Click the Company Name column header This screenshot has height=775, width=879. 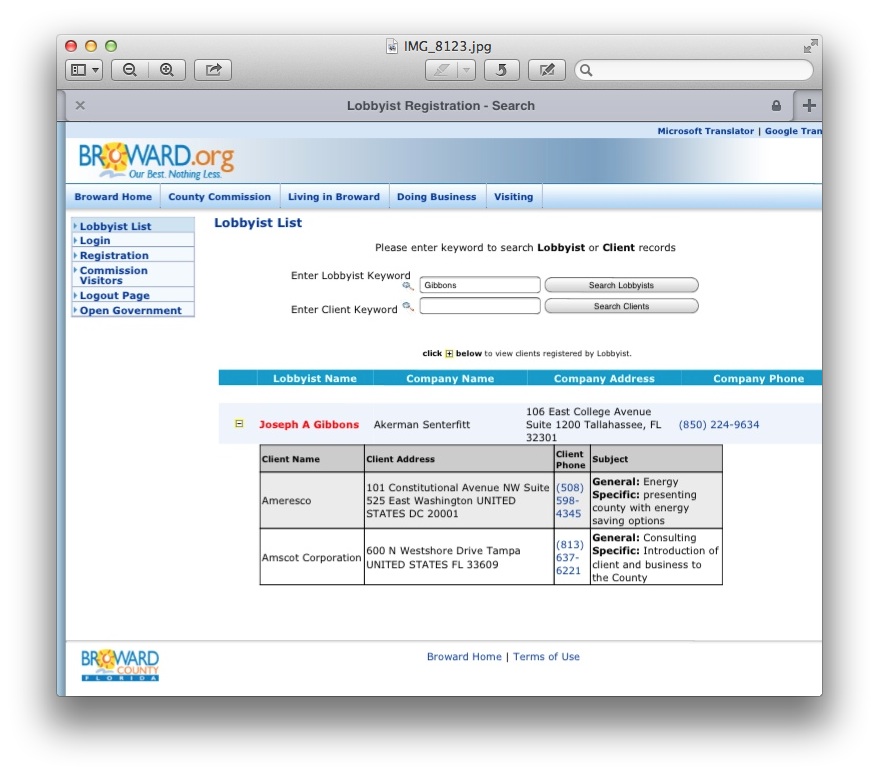pos(450,378)
